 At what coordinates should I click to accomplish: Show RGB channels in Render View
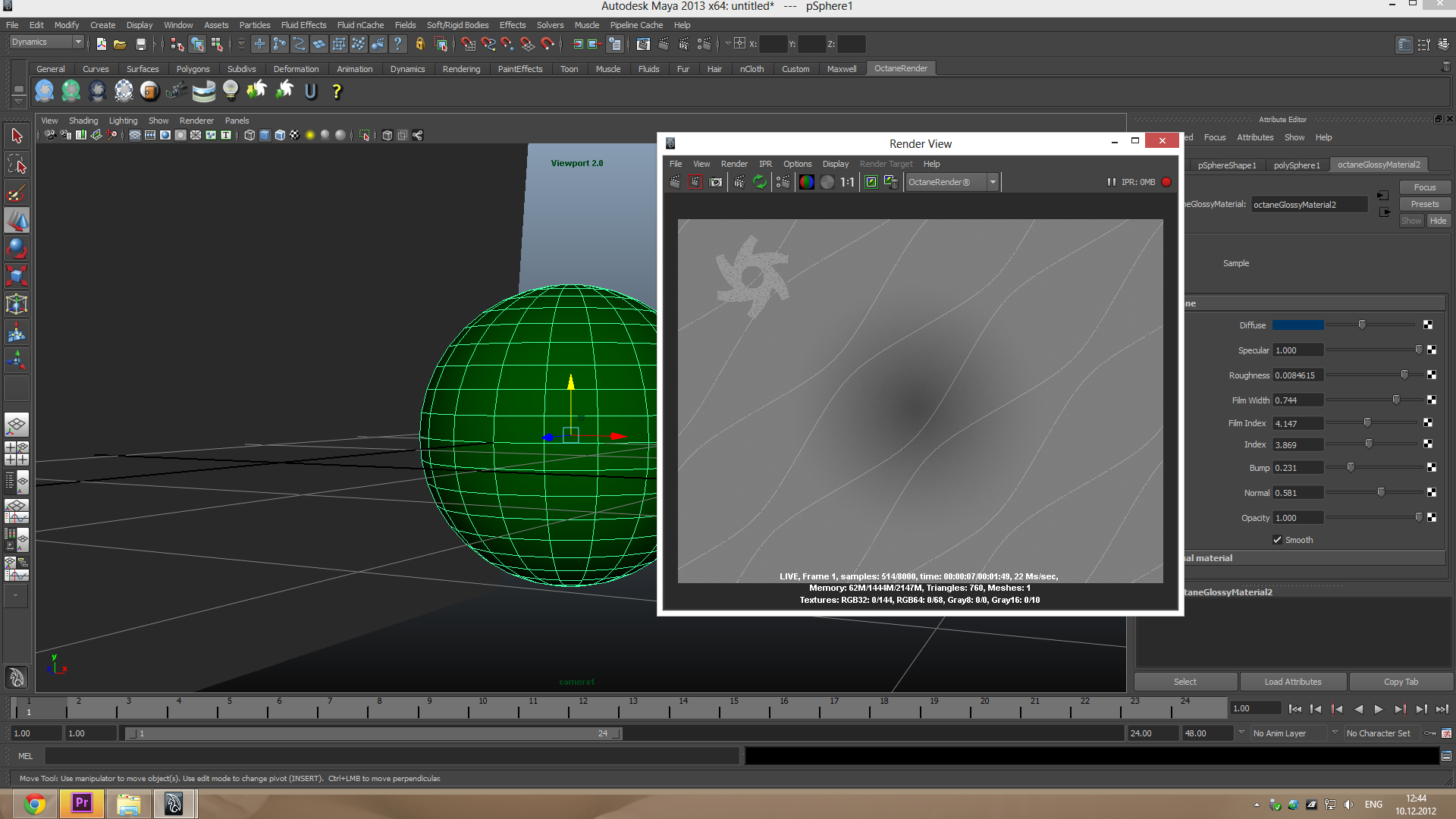pyautogui.click(x=806, y=182)
